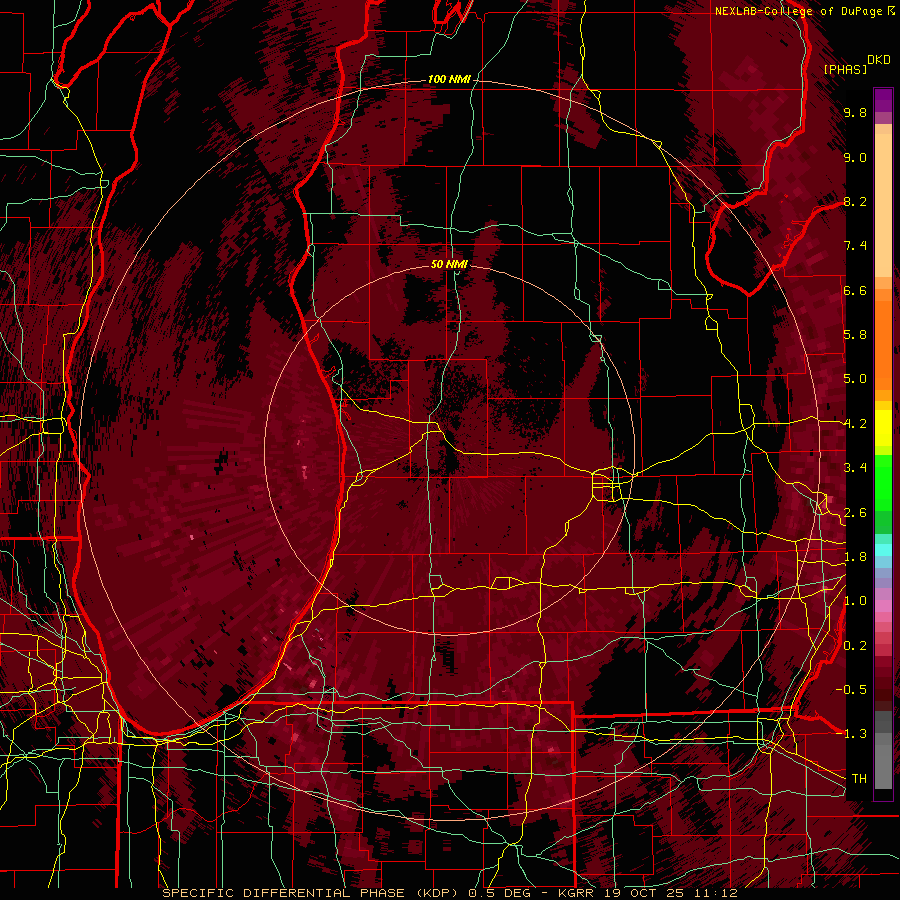Image resolution: width=900 pixels, height=900 pixels.
Task: Click the 9.8 value on the scale
Action: [x=855, y=112]
